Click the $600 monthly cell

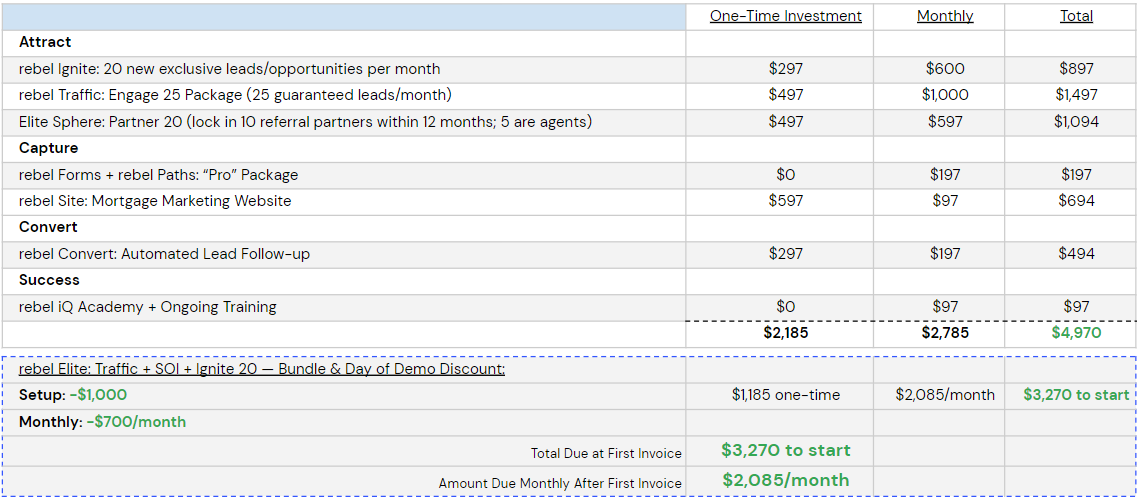click(945, 69)
